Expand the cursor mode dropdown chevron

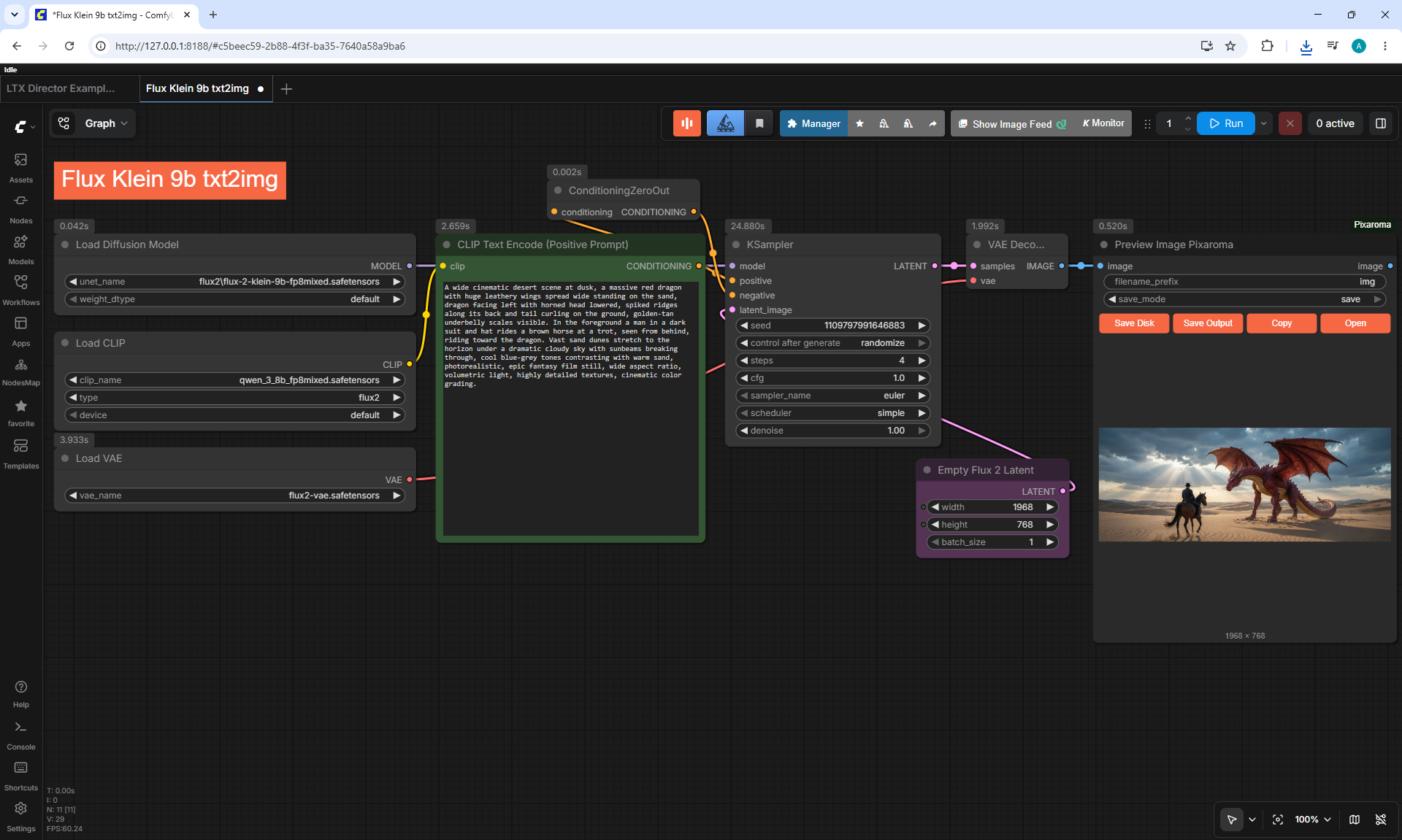[x=1252, y=820]
